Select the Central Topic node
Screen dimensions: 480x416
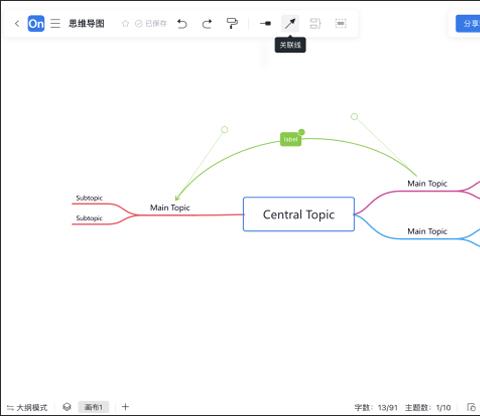point(299,214)
